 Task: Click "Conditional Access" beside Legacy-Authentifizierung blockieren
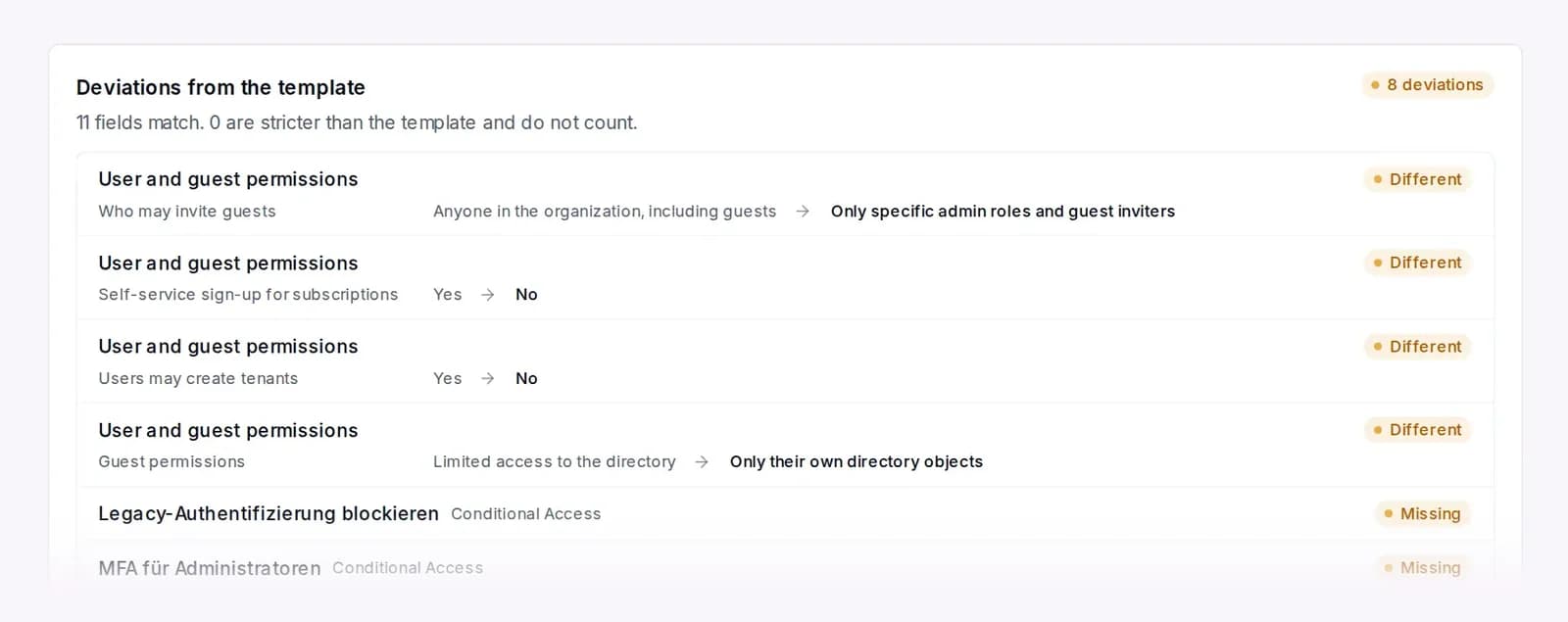pyautogui.click(x=526, y=514)
